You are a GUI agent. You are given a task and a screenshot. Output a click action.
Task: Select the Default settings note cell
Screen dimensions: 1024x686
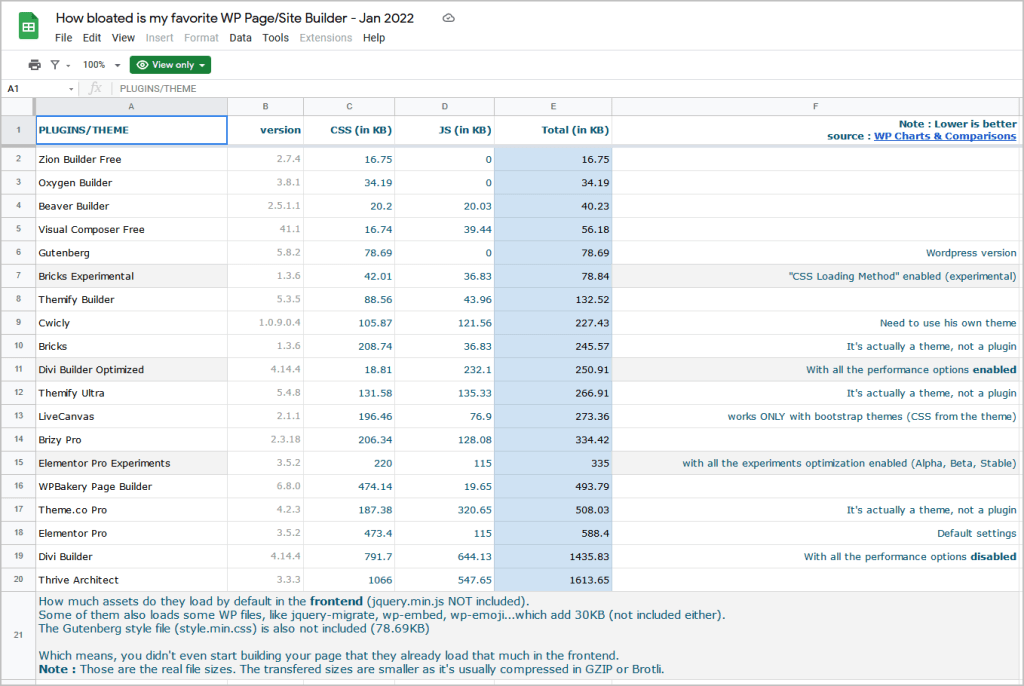pos(815,533)
